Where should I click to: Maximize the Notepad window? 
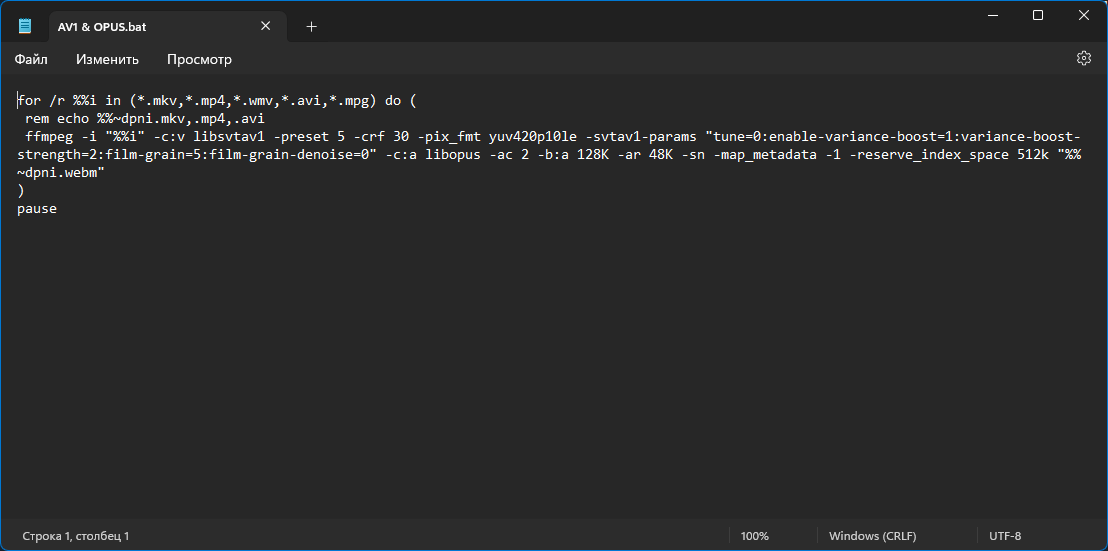coord(1037,15)
